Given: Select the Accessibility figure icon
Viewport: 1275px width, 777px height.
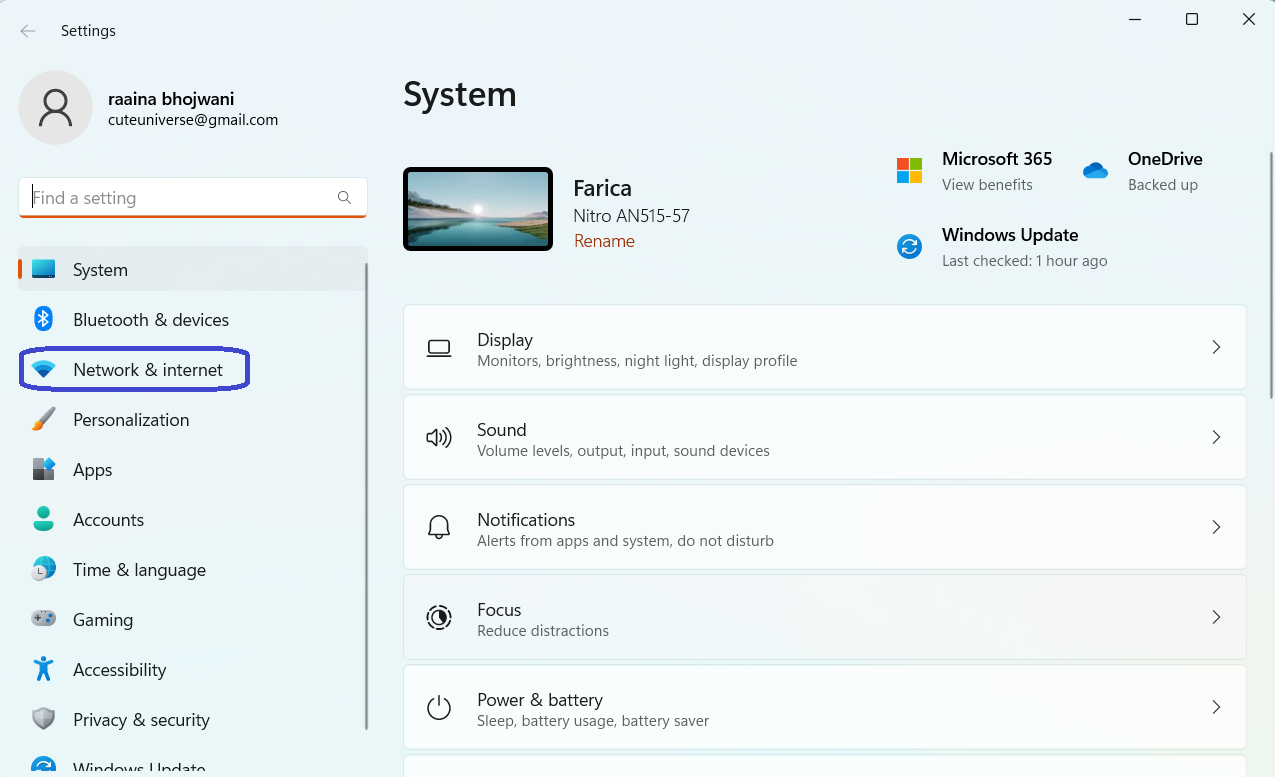Looking at the screenshot, I should [x=43, y=669].
